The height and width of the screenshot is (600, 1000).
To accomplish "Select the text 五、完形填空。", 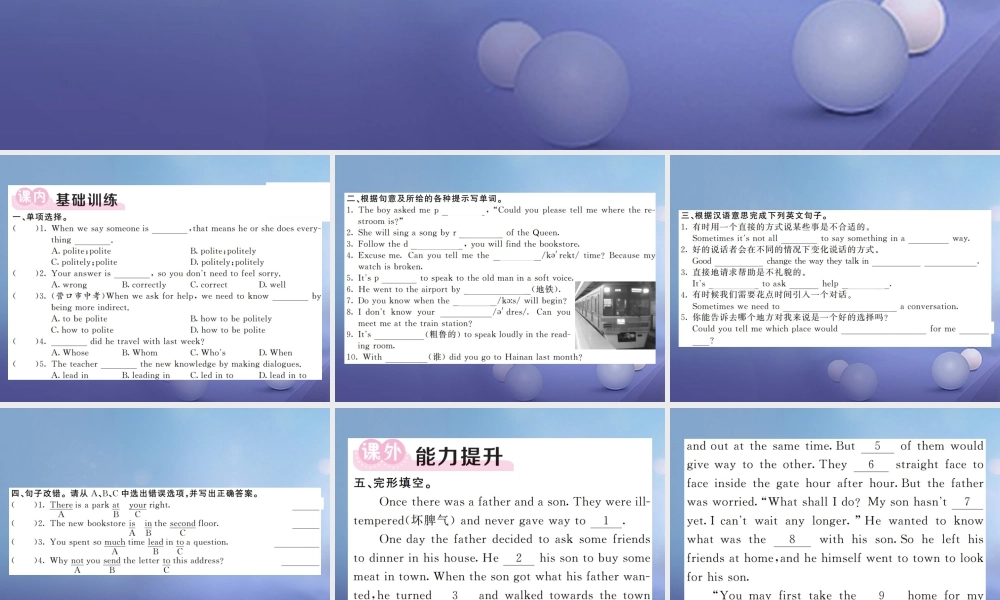I will pyautogui.click(x=394, y=483).
